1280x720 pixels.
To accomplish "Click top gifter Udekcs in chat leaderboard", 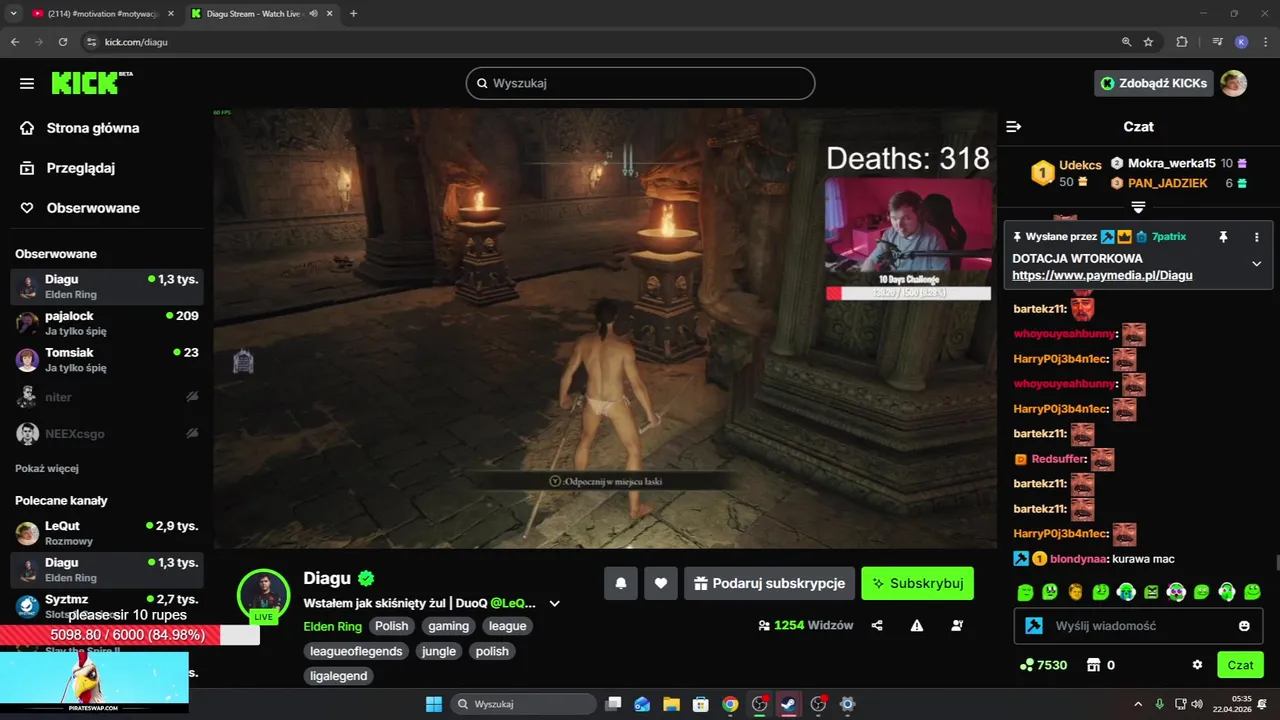I will [x=1080, y=165].
